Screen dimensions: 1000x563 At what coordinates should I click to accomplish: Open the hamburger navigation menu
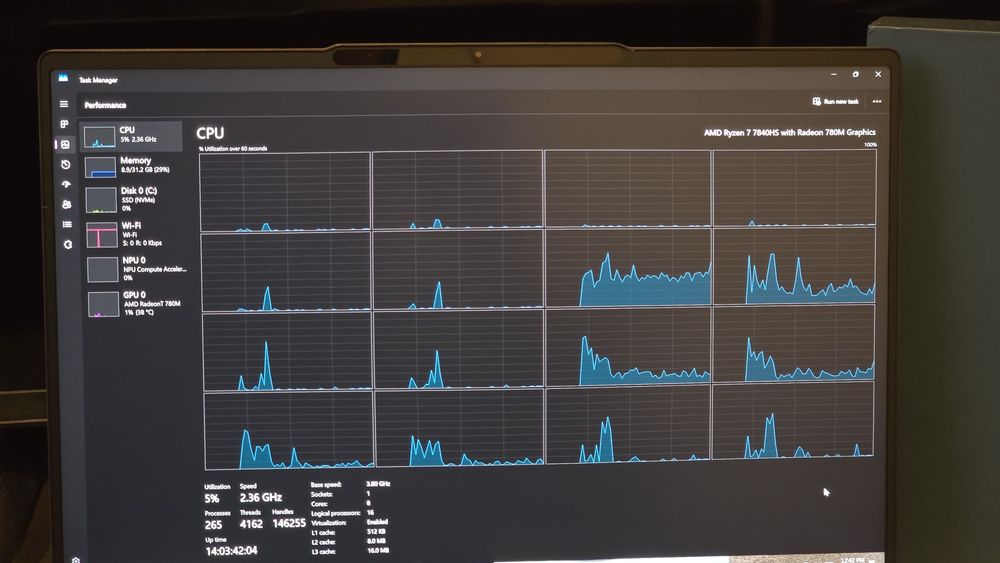(64, 104)
